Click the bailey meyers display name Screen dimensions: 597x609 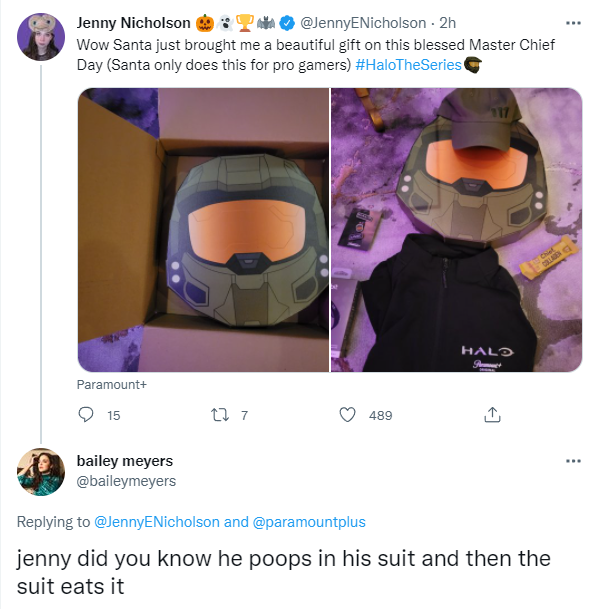point(125,461)
